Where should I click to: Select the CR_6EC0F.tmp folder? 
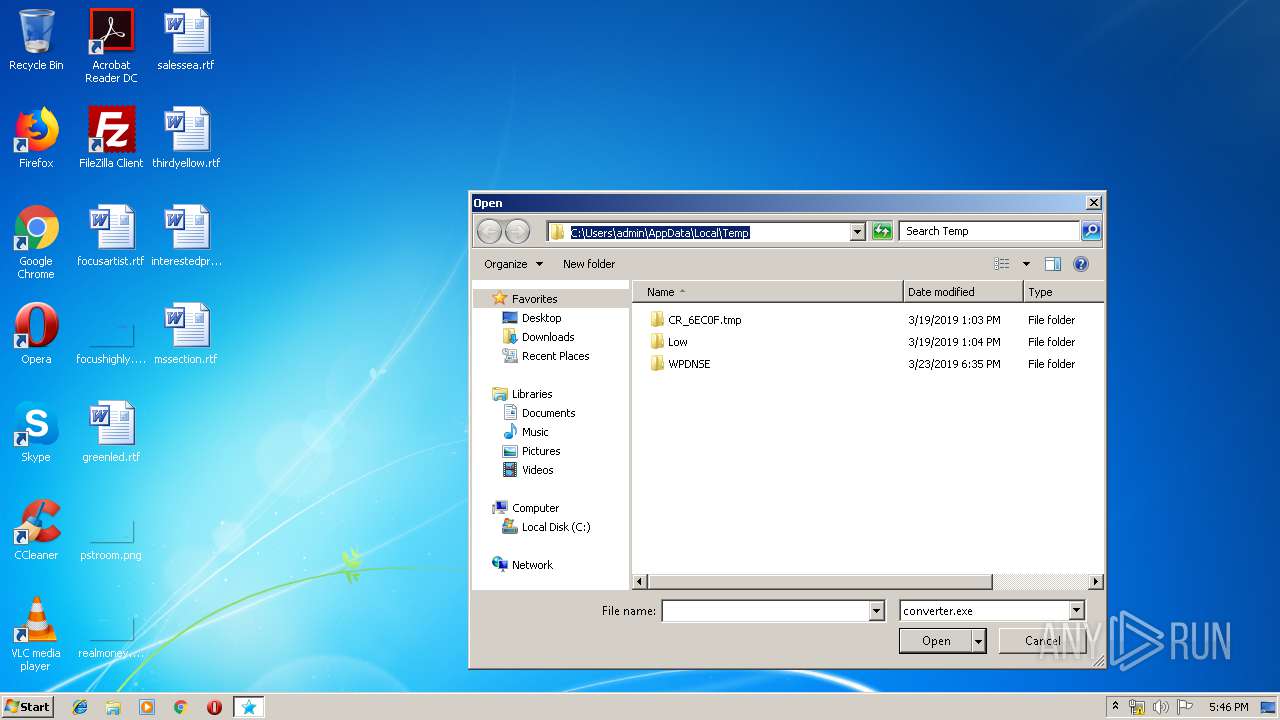coord(696,320)
